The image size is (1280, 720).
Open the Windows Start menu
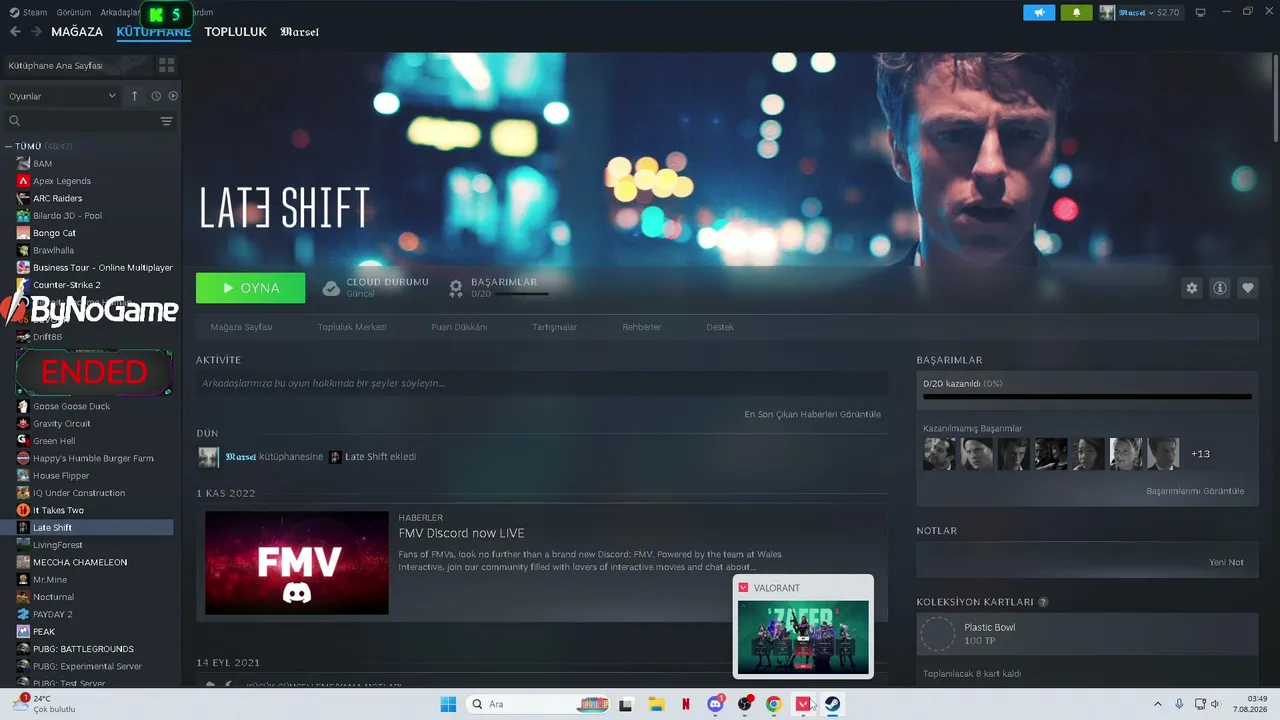pyautogui.click(x=448, y=704)
